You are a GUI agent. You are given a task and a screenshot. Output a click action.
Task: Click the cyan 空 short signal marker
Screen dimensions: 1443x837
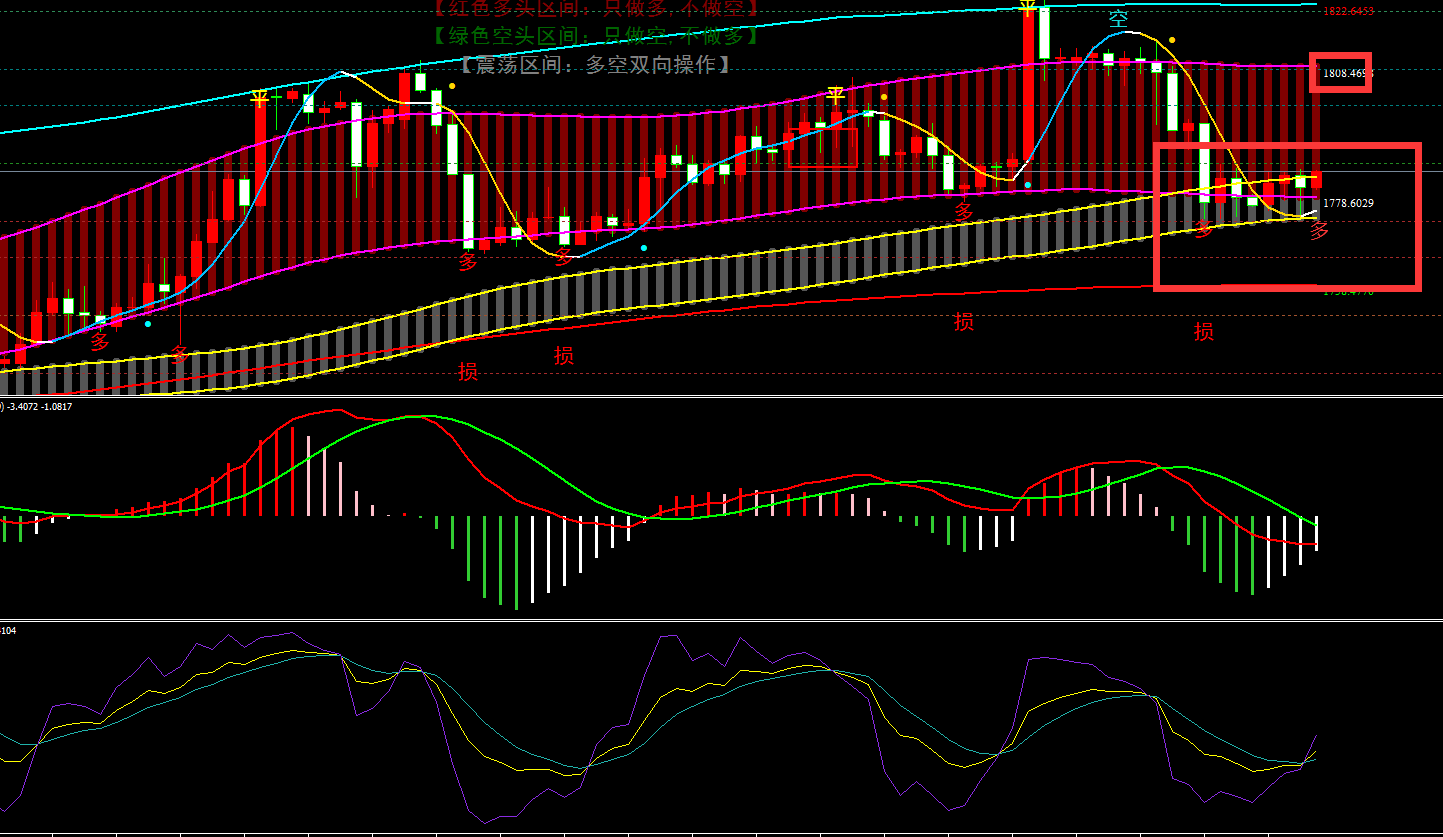click(1118, 19)
